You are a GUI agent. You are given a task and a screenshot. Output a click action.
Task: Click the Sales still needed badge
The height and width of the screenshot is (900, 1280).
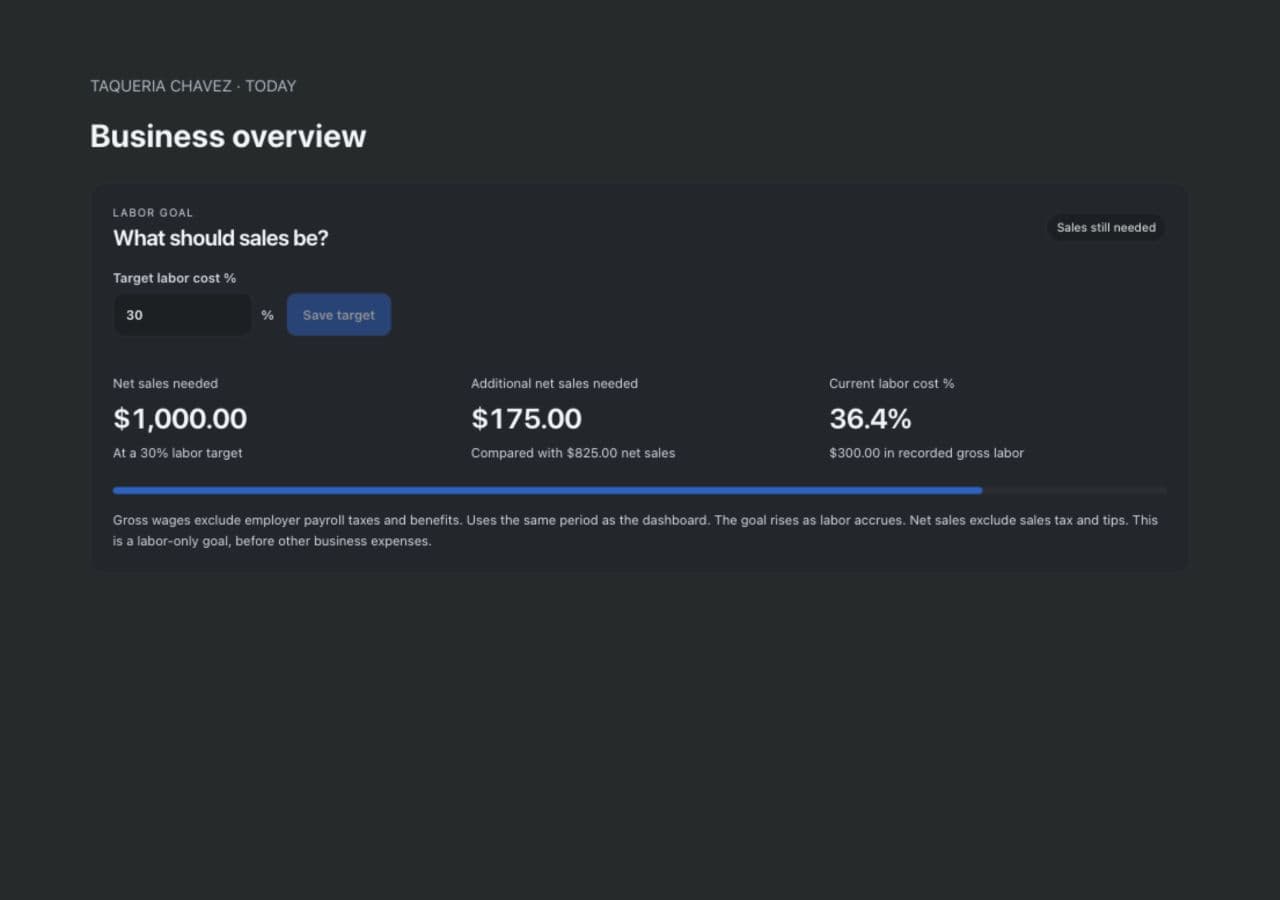point(1106,227)
